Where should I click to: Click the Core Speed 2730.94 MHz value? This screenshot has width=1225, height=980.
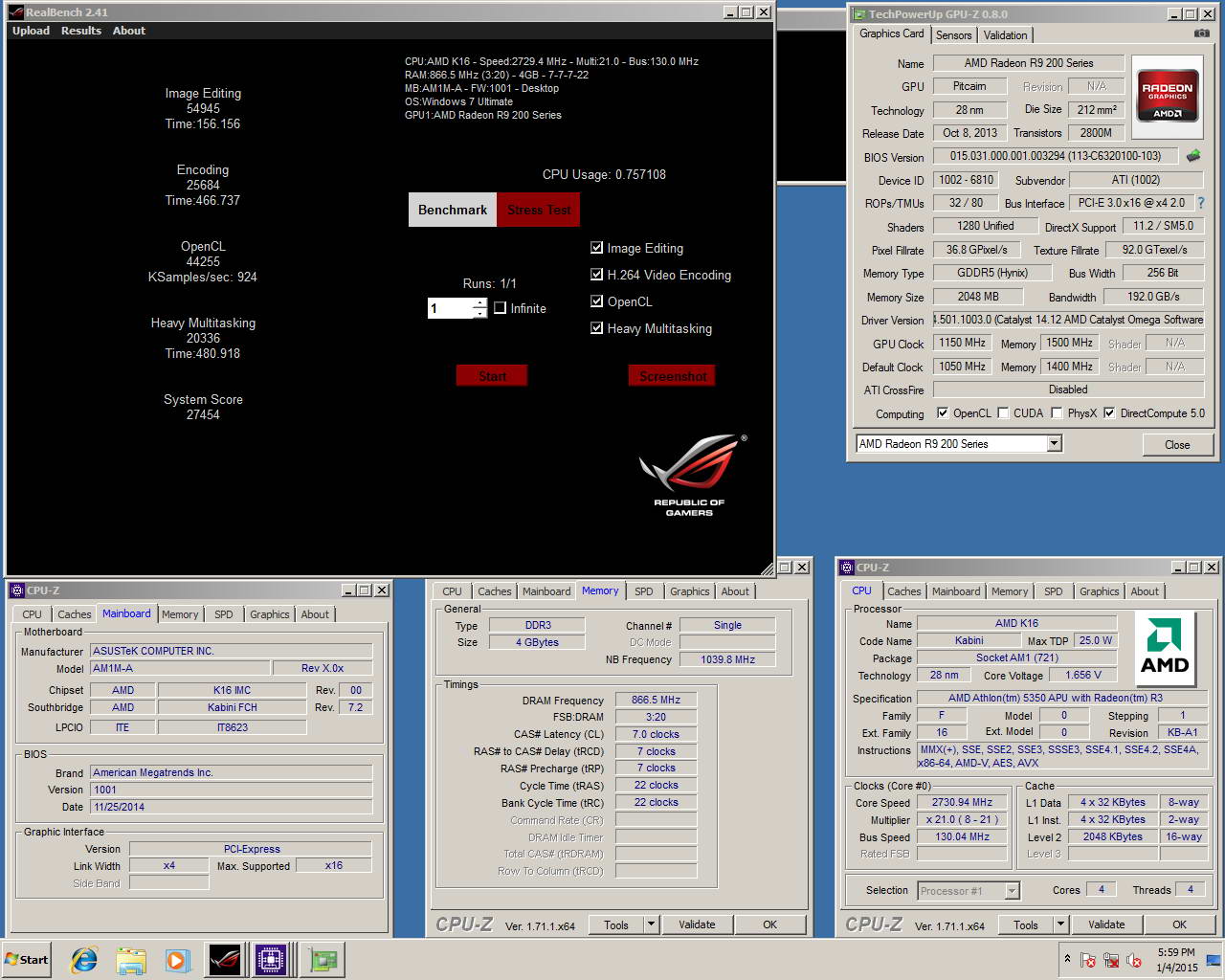[x=962, y=802]
